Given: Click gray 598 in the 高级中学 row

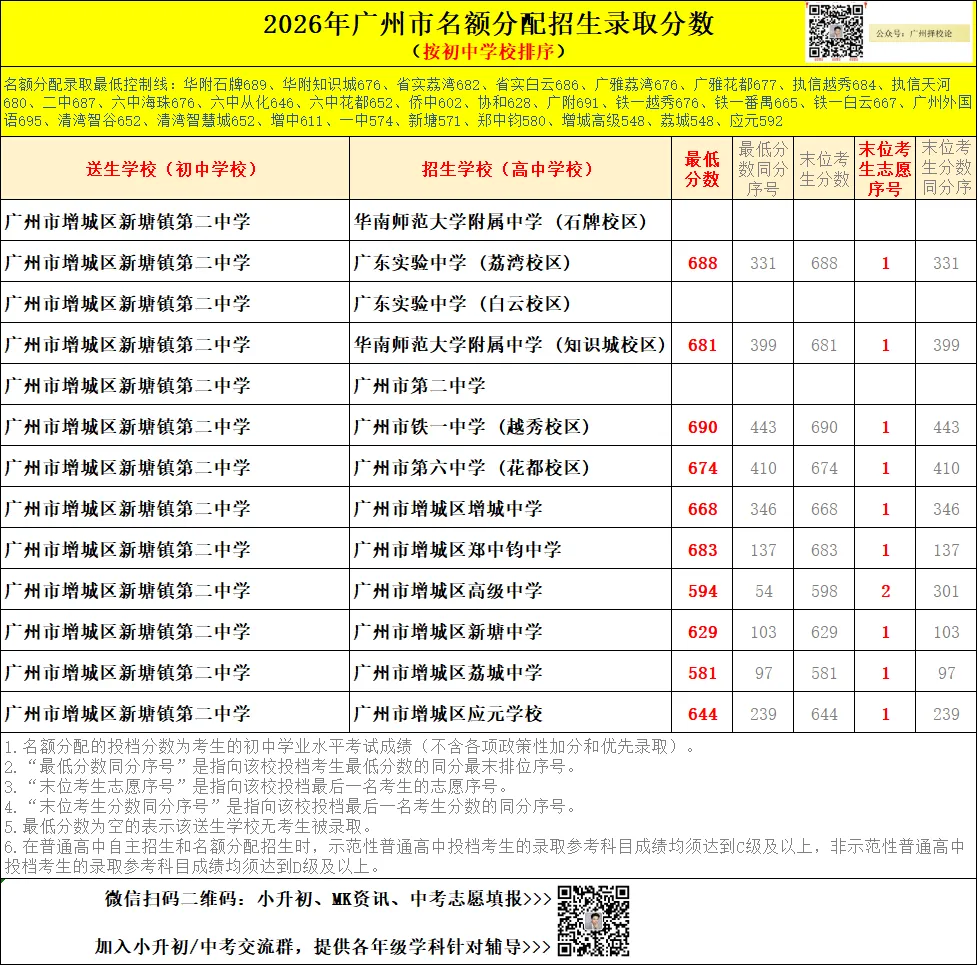Looking at the screenshot, I should 824,591.
